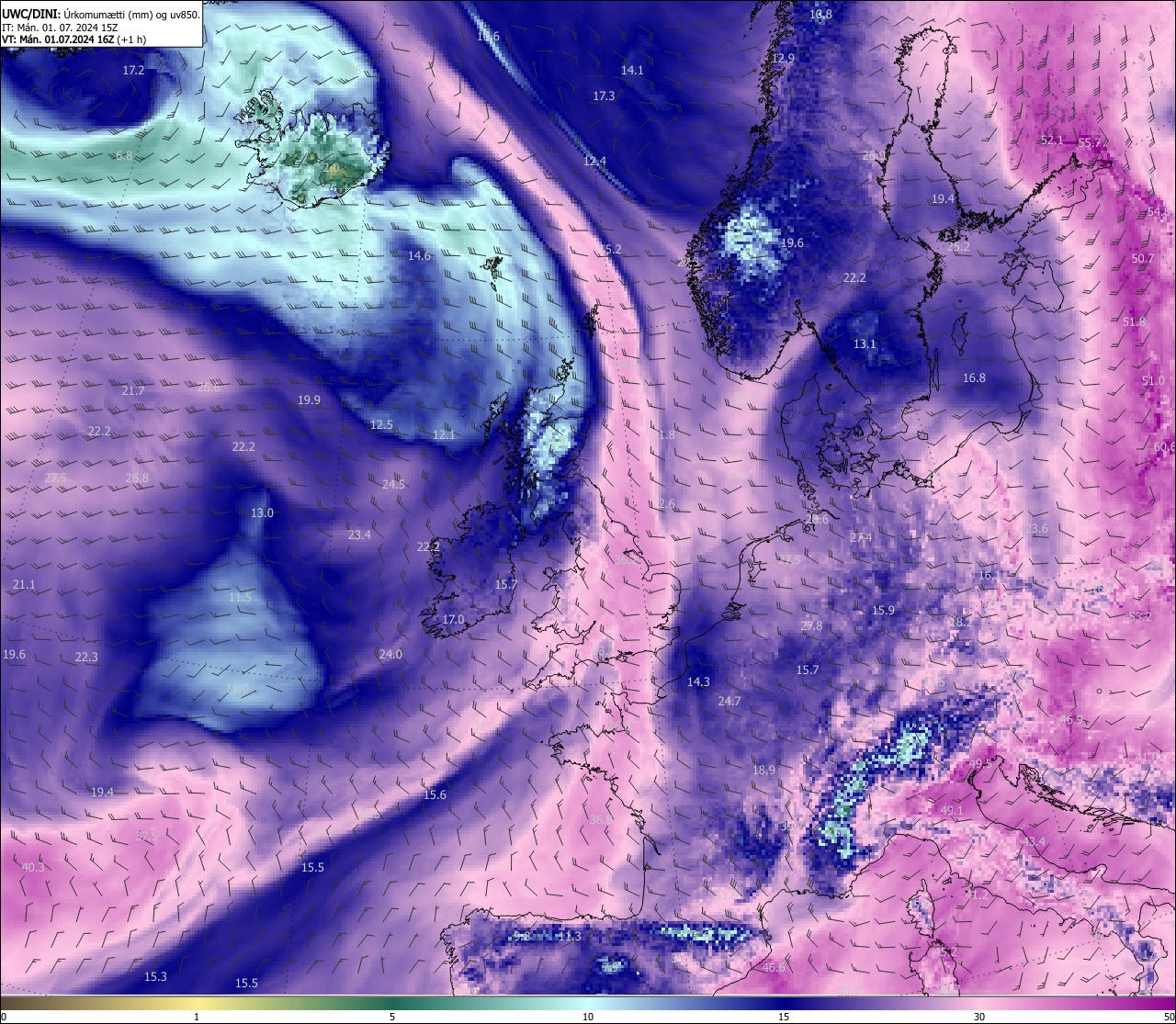Click the map value "15.9"
Screen dimensions: 1176x1024
[x=883, y=611]
